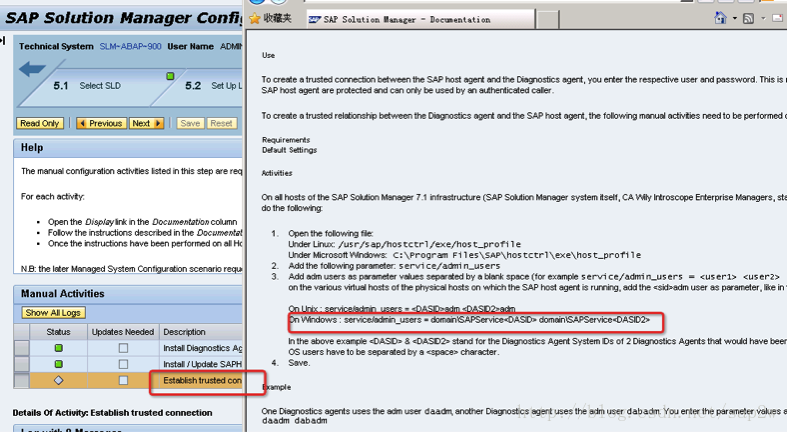
Task: Select the row selector for Install Diagnostics row
Action: (22, 348)
